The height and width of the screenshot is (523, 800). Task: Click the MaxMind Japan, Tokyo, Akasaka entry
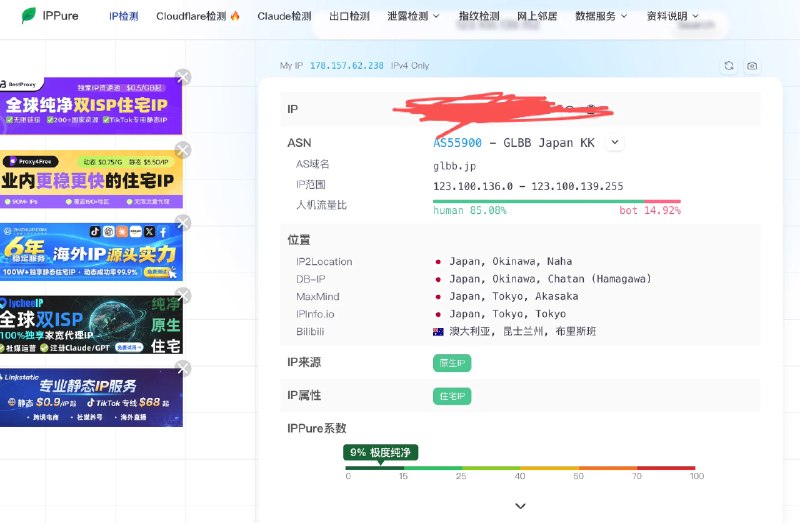point(514,296)
